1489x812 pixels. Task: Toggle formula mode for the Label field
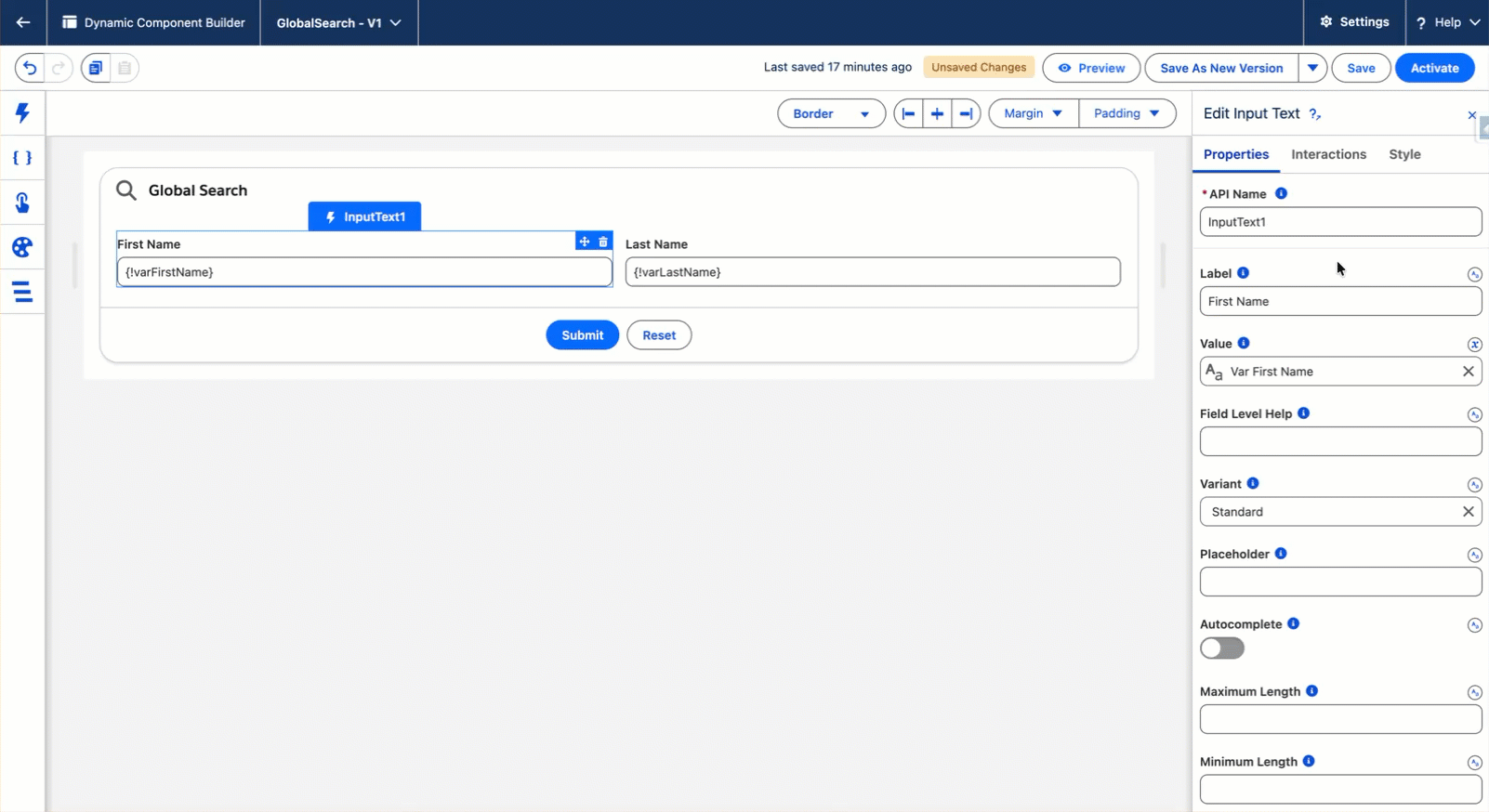point(1474,274)
